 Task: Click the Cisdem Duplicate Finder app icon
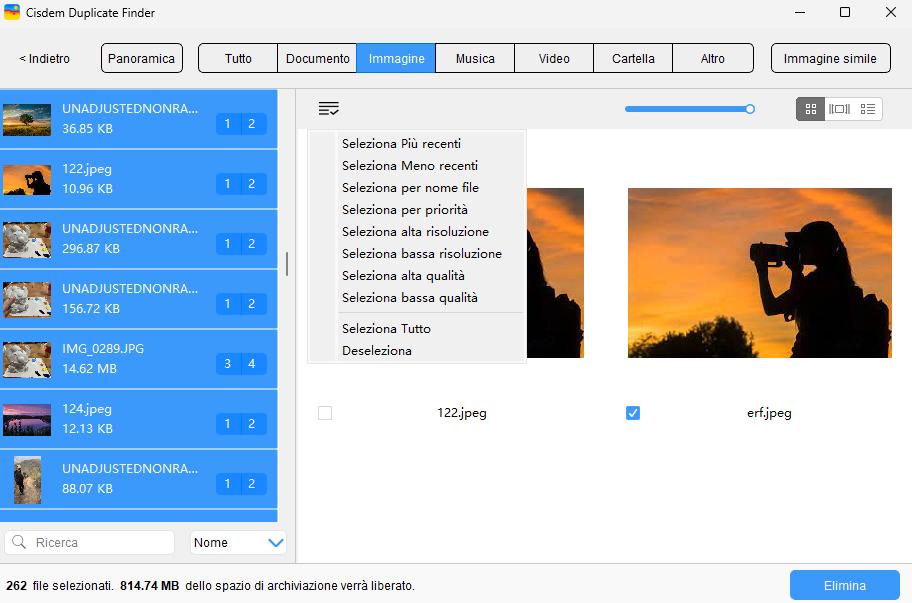click(13, 13)
